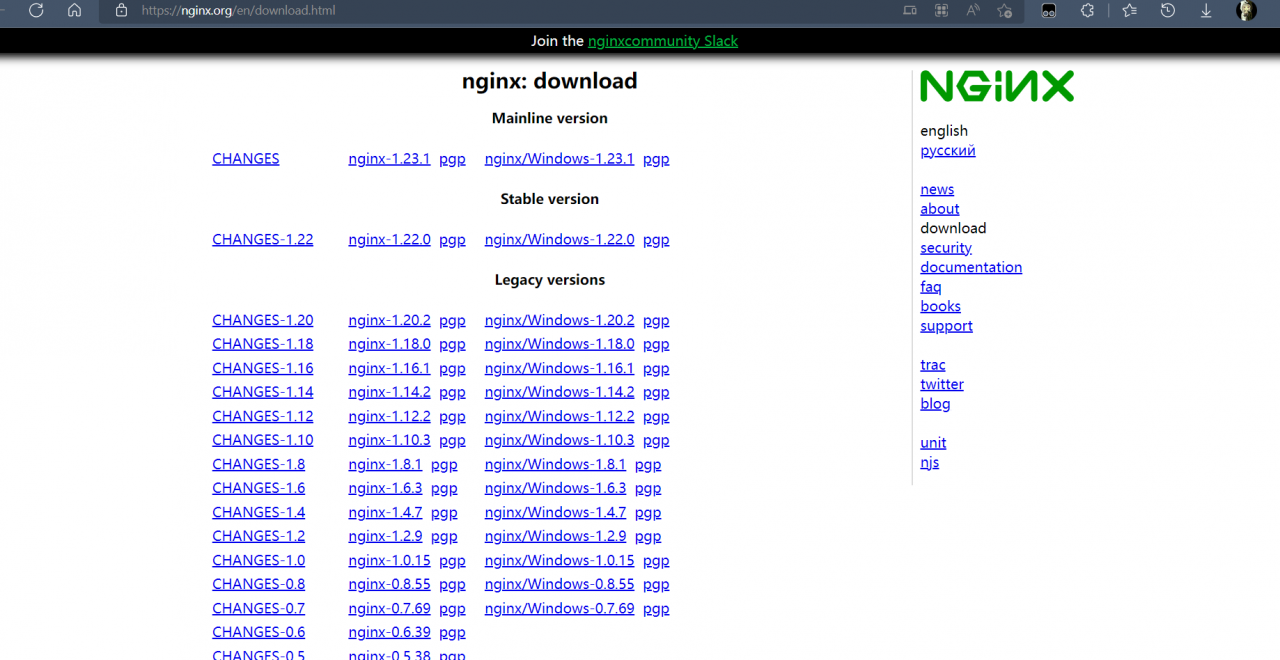Viewport: 1280px width, 660px height.
Task: Open the about page in sidebar
Action: pos(940,209)
